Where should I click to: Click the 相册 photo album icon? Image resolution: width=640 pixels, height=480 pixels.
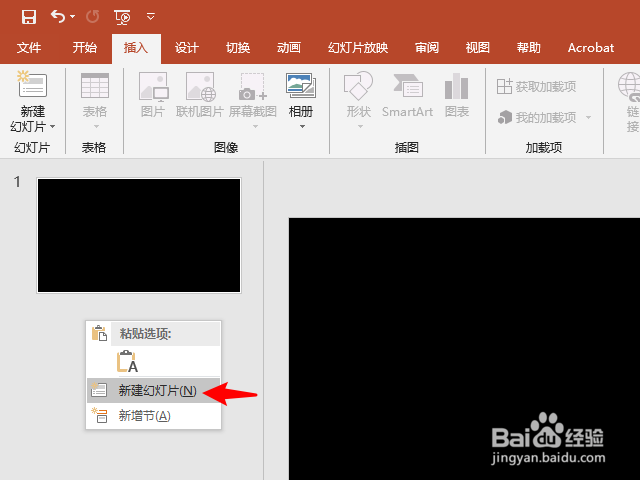coord(301,85)
